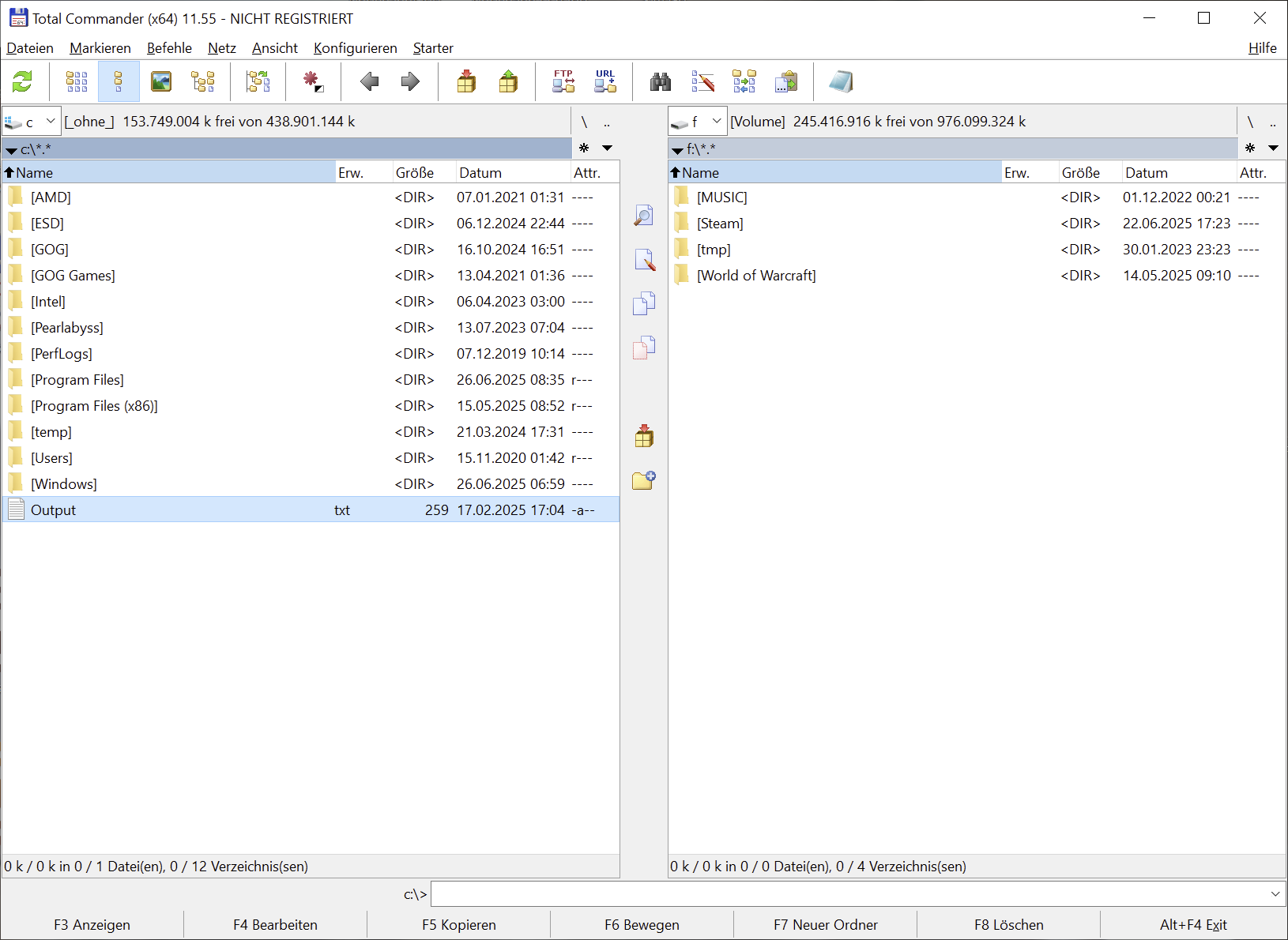Viewport: 1288px width, 940px height.
Task: Go to parent with right panel dots button
Action: point(1273,122)
